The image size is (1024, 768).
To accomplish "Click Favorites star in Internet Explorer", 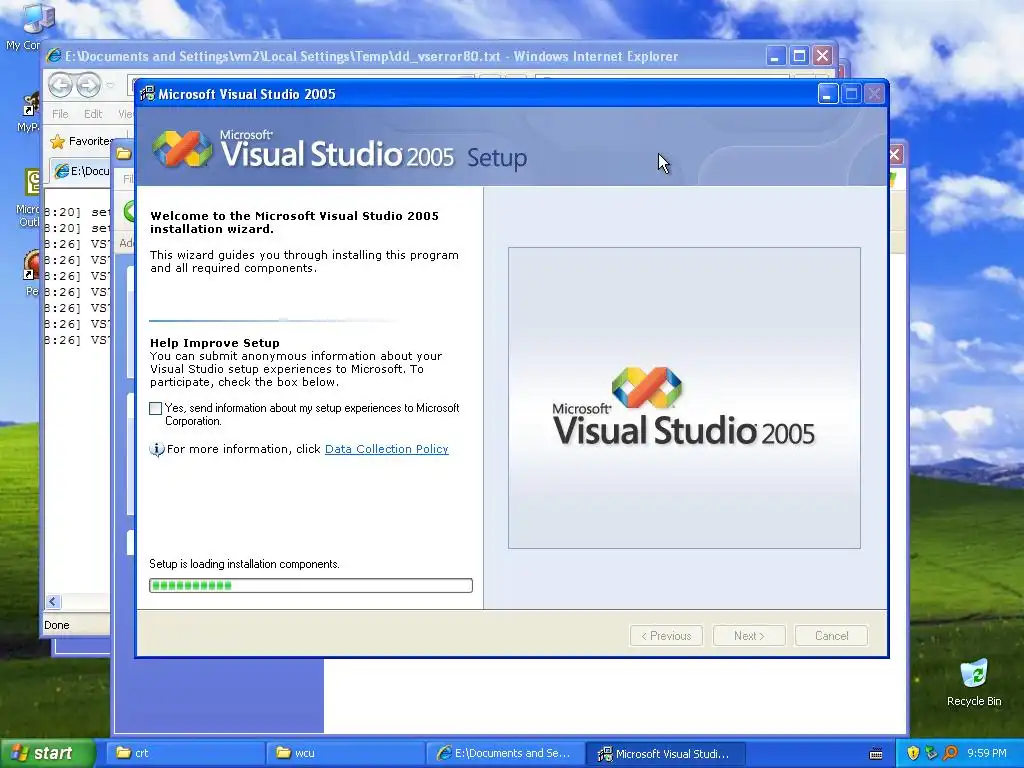I will (x=57, y=142).
